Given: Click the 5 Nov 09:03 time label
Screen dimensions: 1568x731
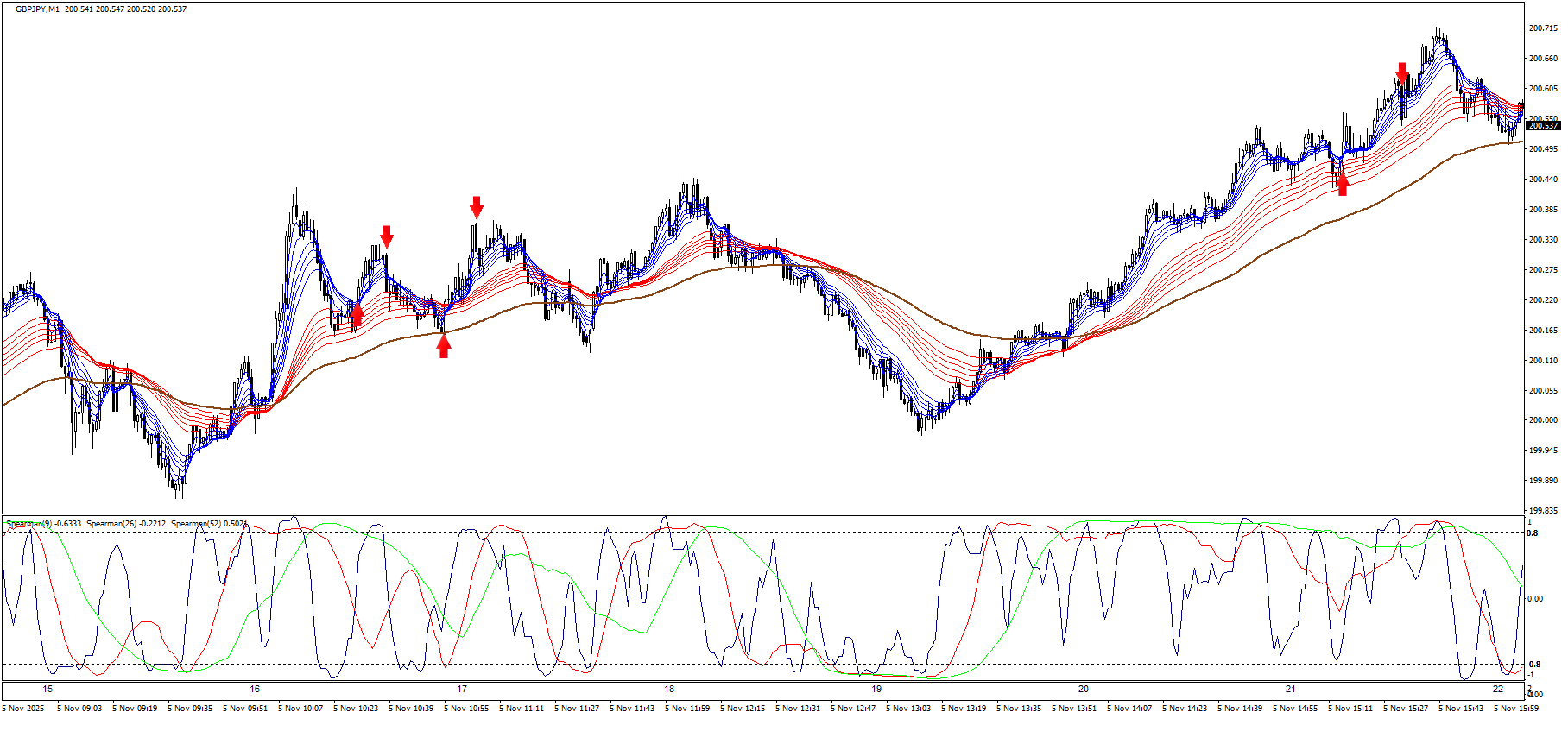Looking at the screenshot, I should [79, 709].
